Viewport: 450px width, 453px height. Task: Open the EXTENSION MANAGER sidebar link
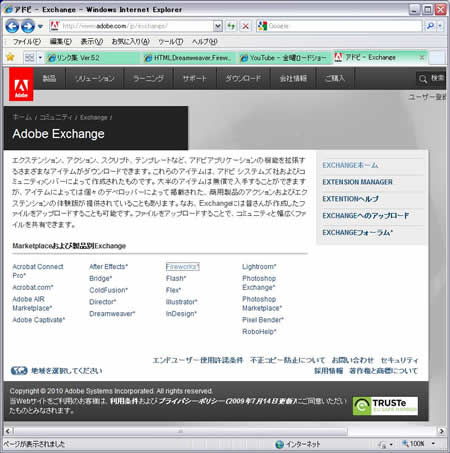click(357, 182)
